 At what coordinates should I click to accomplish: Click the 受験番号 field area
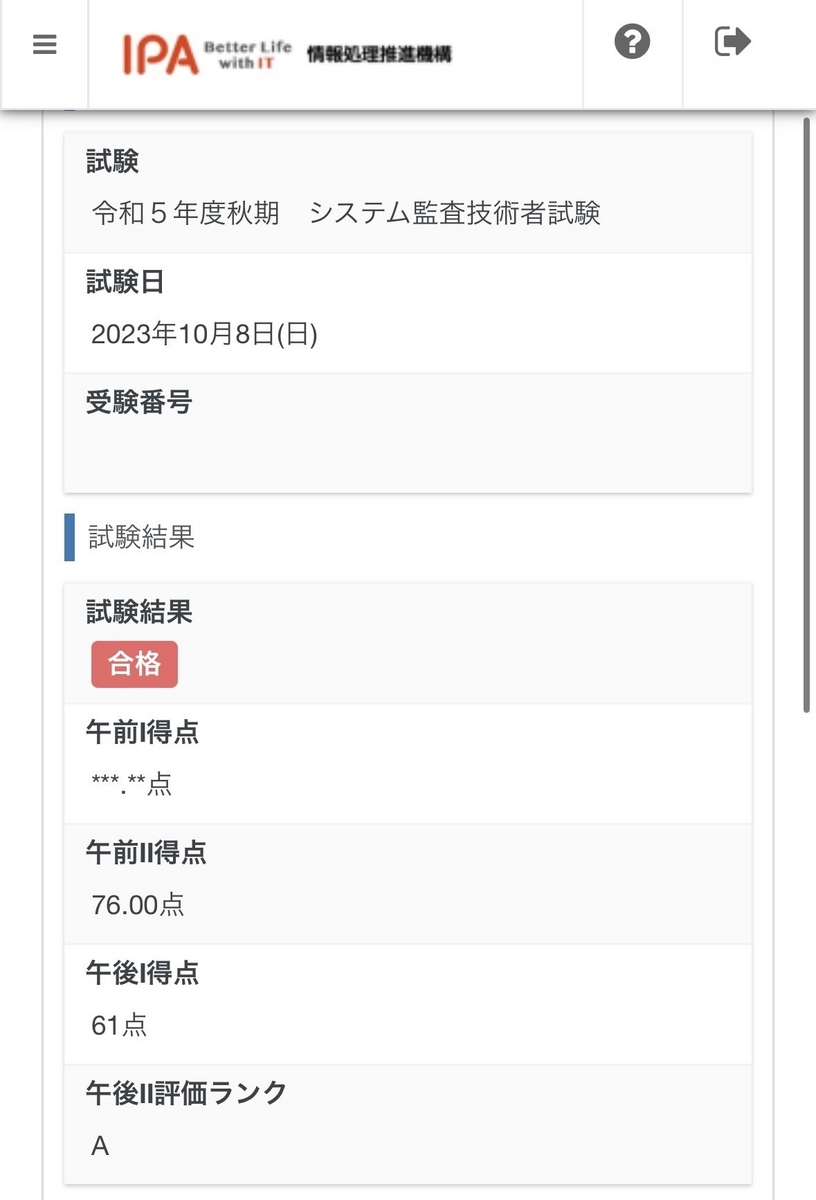tap(408, 433)
